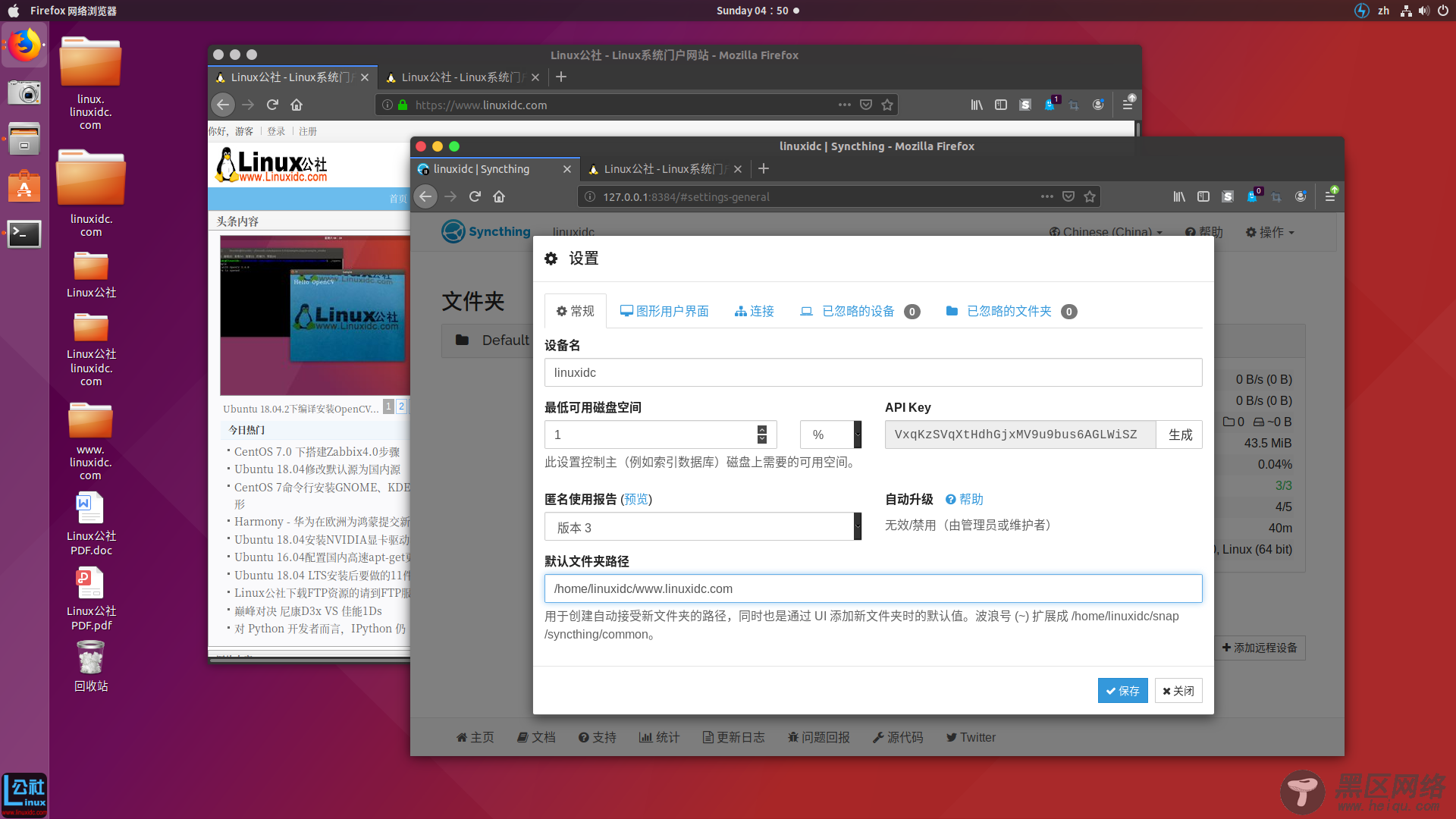
Task: Open the 统计 footer link
Action: click(659, 737)
